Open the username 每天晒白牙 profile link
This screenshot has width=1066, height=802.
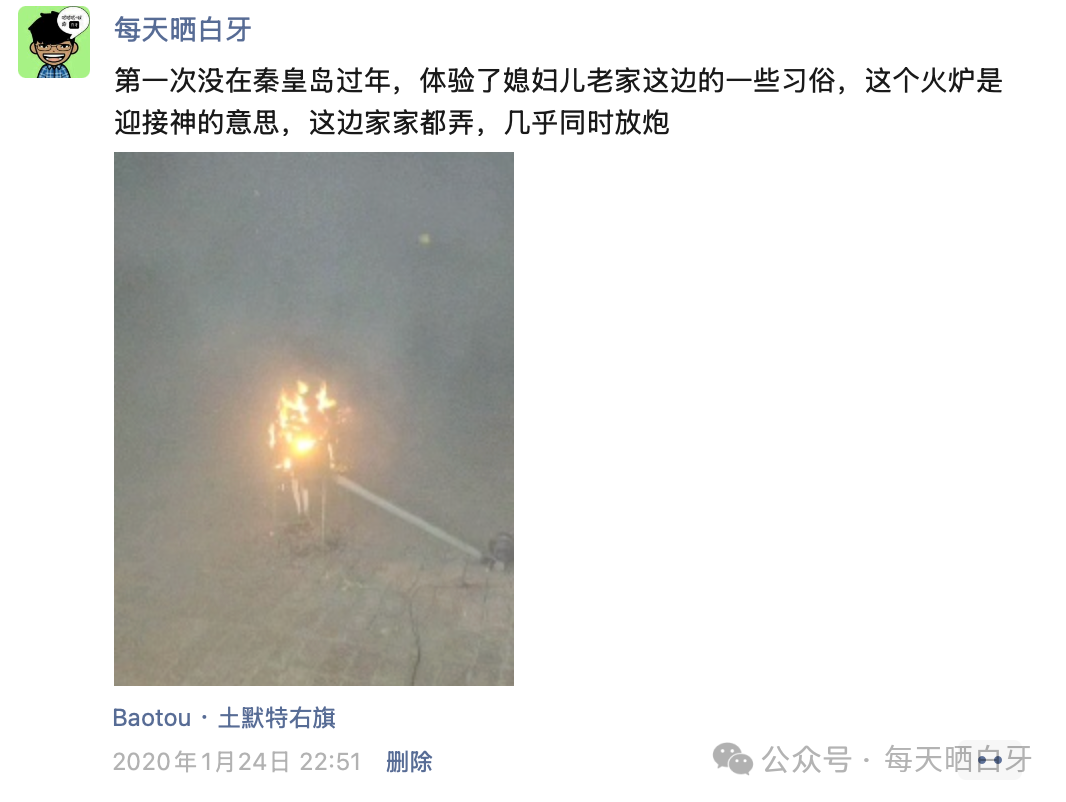click(x=182, y=30)
